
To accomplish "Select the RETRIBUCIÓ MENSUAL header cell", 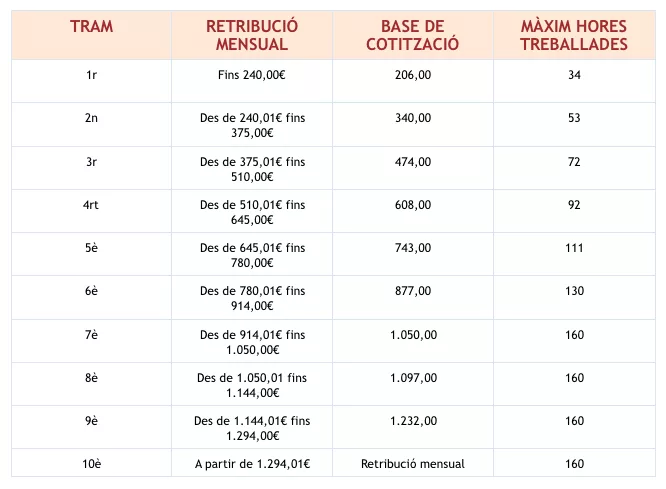I will [252, 35].
